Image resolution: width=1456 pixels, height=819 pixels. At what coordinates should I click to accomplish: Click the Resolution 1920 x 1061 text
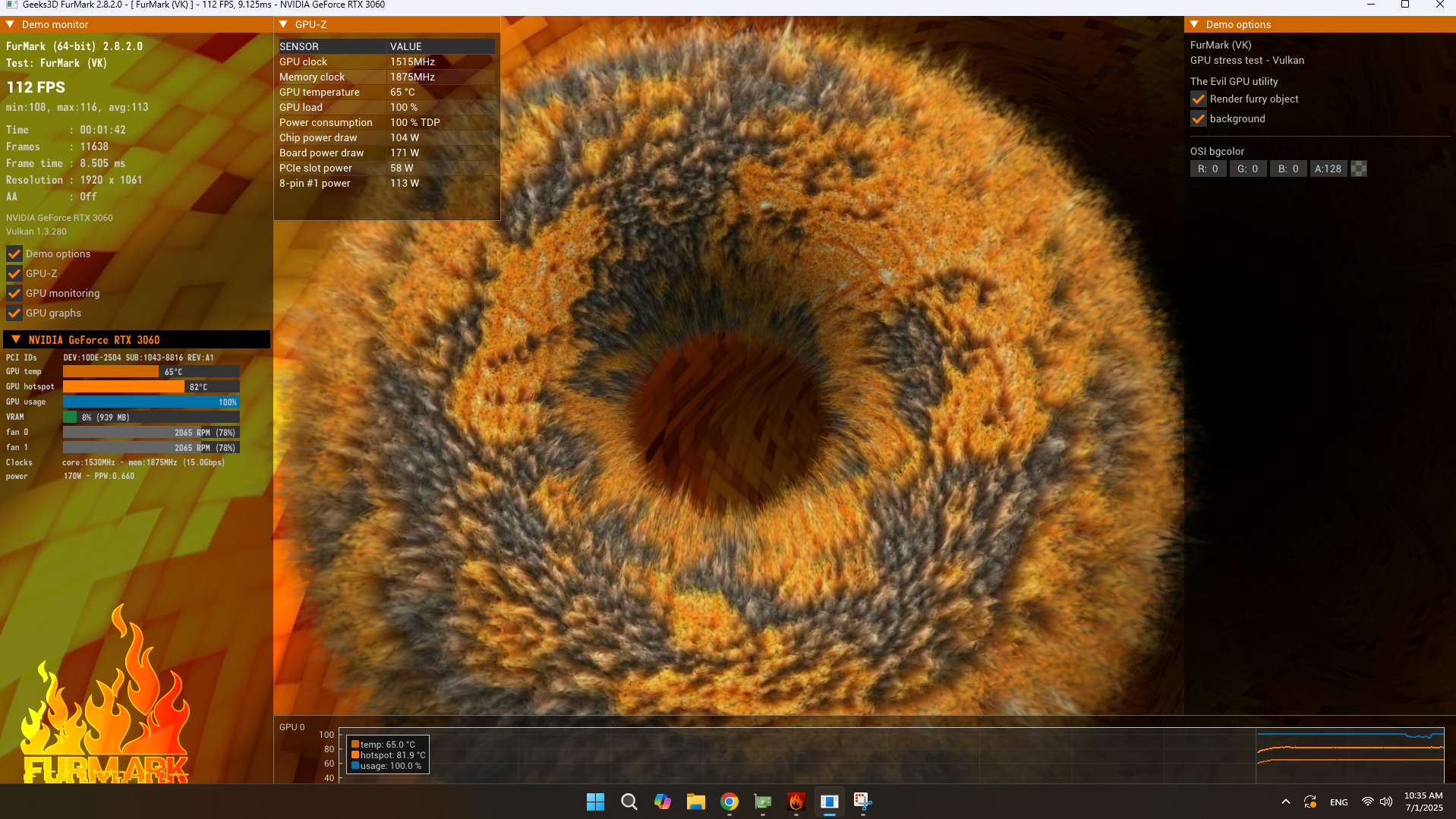tap(74, 180)
